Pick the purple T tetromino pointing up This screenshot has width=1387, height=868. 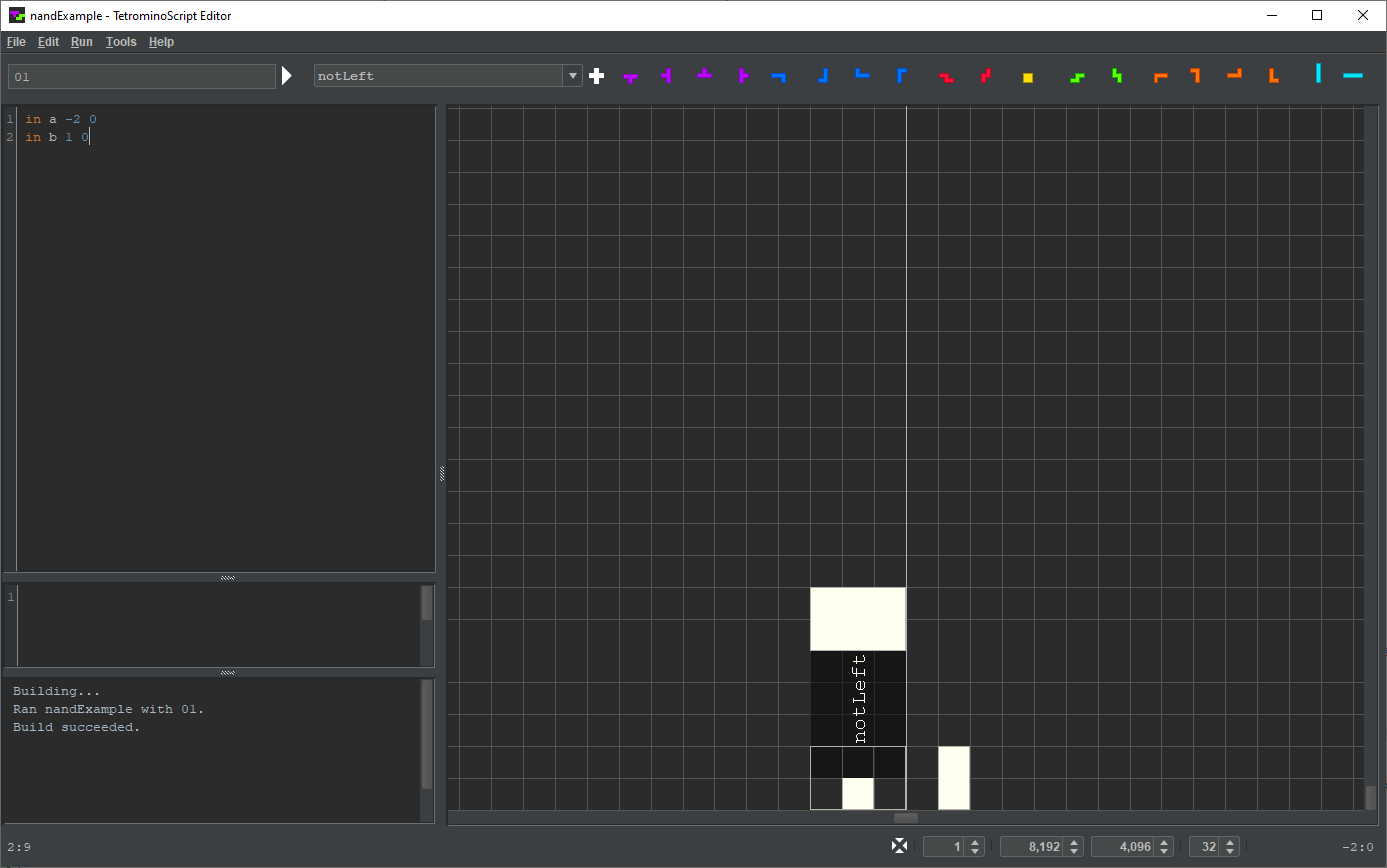[705, 74]
